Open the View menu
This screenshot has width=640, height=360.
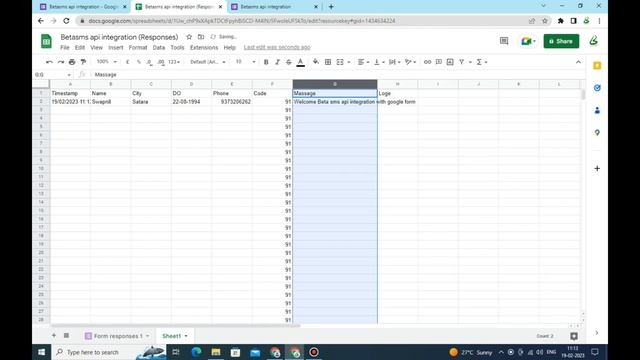point(97,48)
